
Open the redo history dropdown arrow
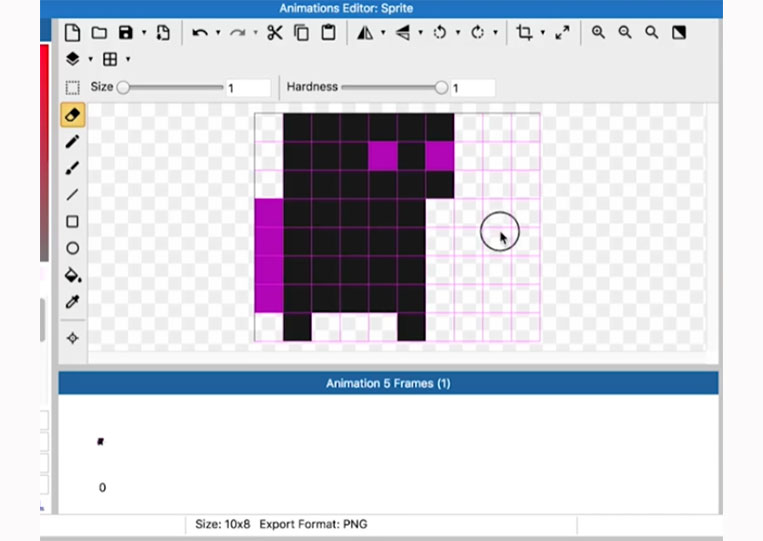255,33
